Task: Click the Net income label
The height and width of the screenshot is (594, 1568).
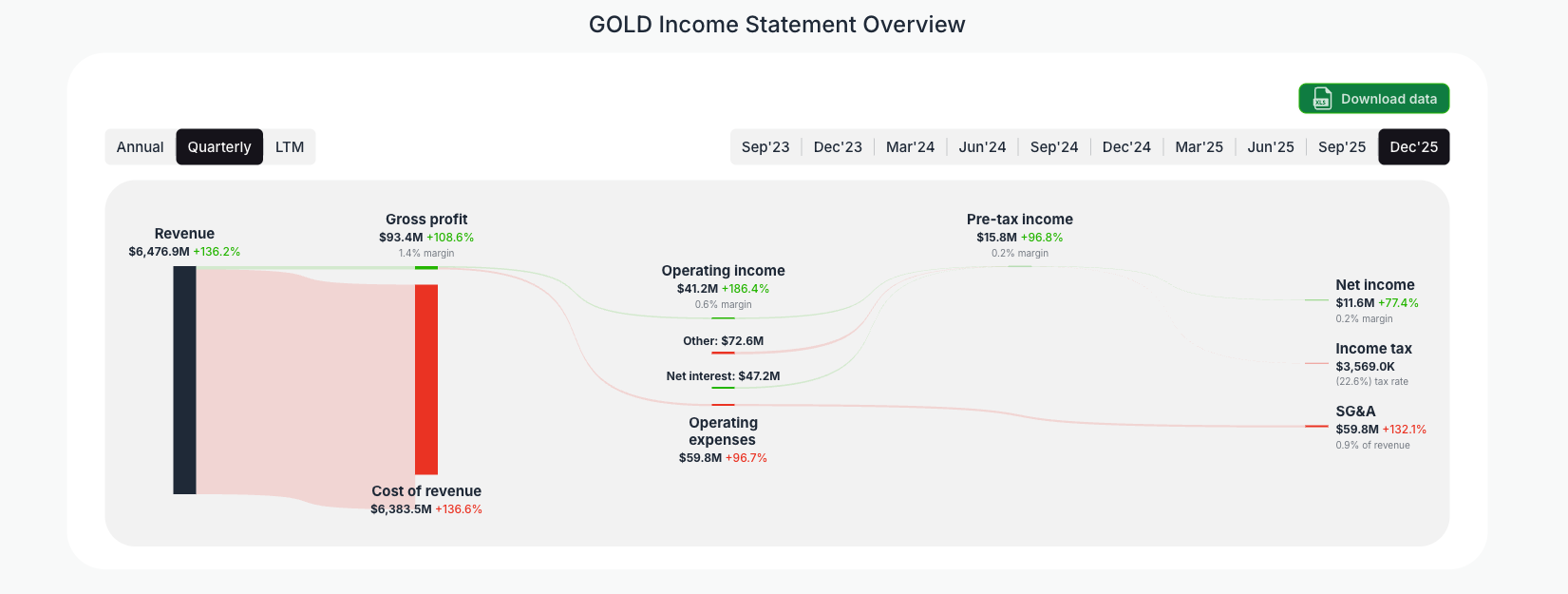Action: pyautogui.click(x=1374, y=284)
